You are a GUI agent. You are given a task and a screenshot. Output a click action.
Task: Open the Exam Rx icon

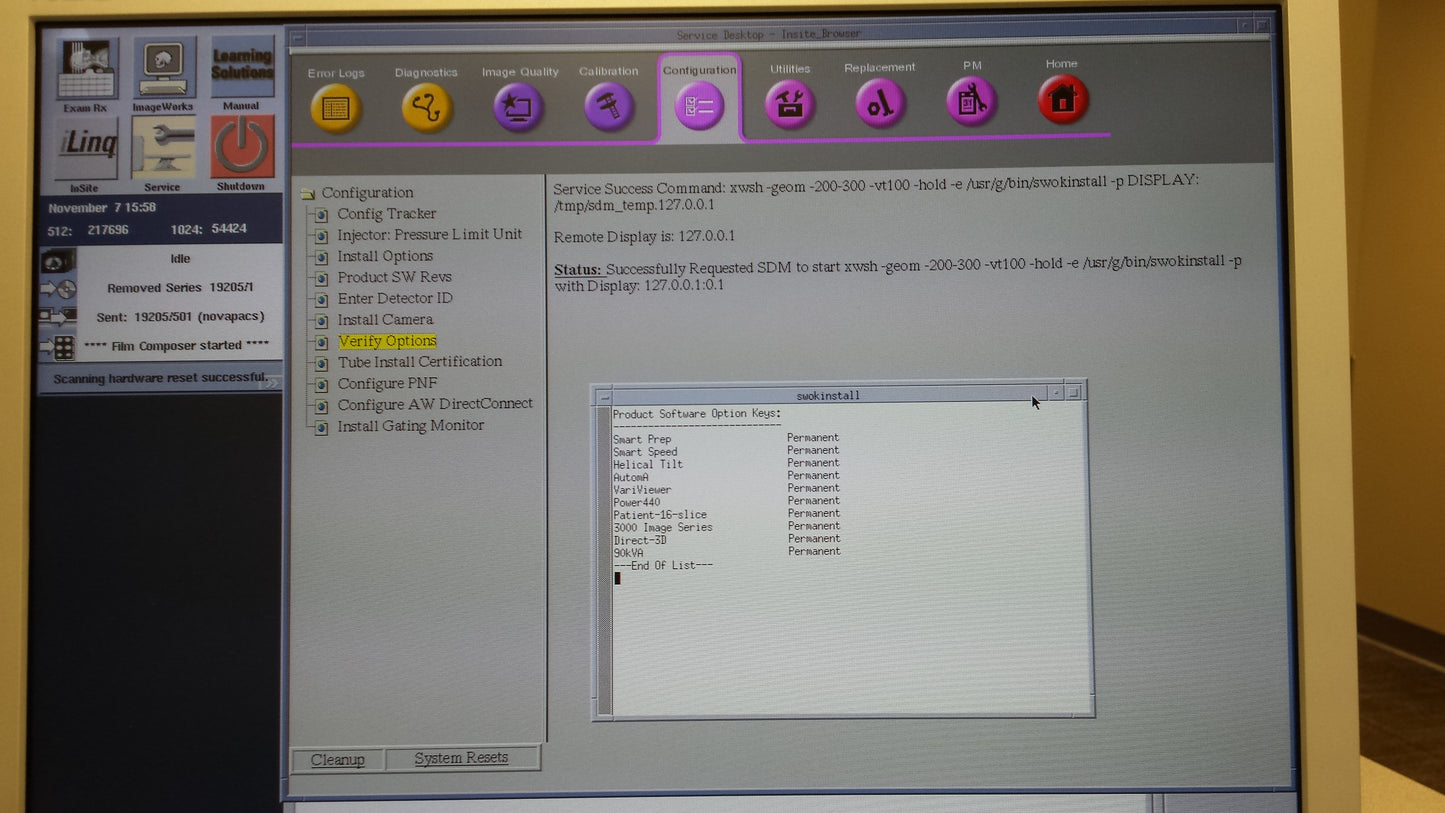tap(86, 71)
